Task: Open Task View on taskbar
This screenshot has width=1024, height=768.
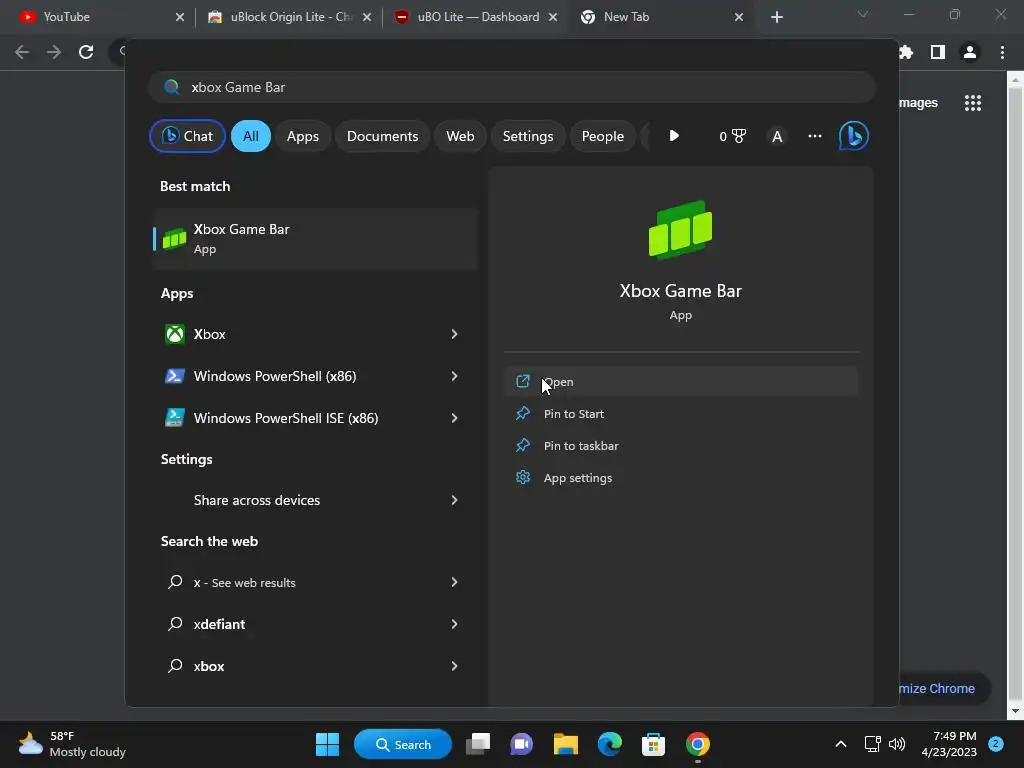Action: pos(478,744)
